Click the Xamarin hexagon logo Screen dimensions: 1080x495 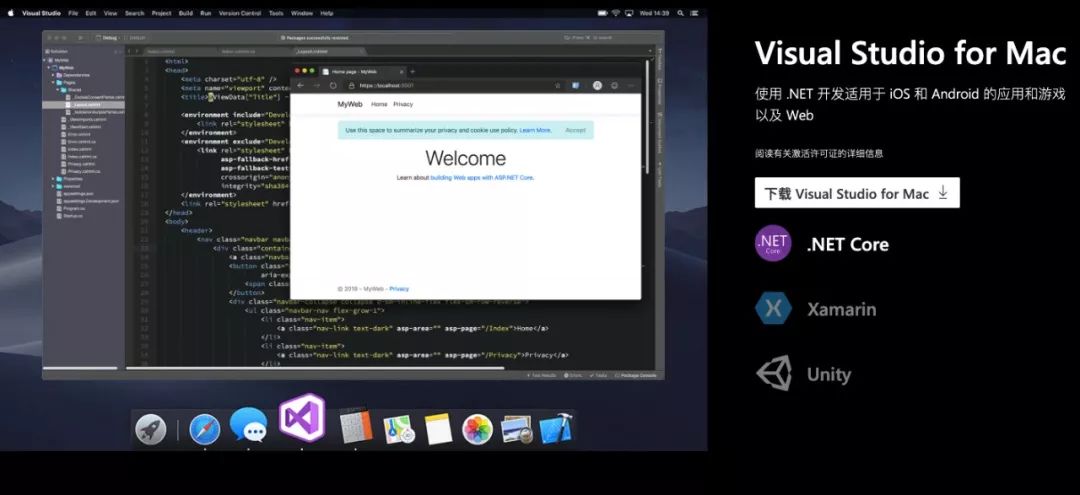pos(773,309)
